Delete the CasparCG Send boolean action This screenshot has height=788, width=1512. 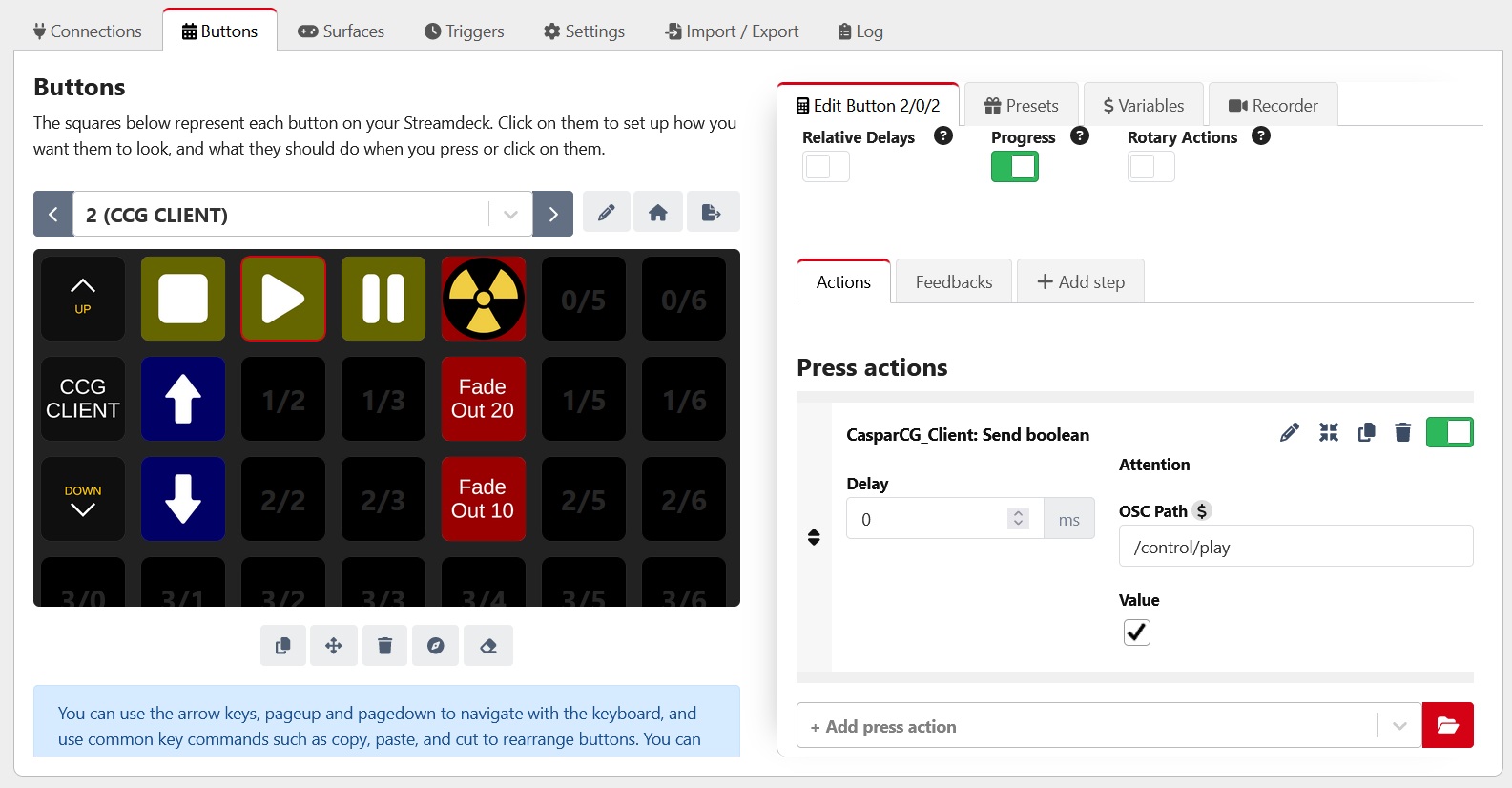pos(1402,433)
